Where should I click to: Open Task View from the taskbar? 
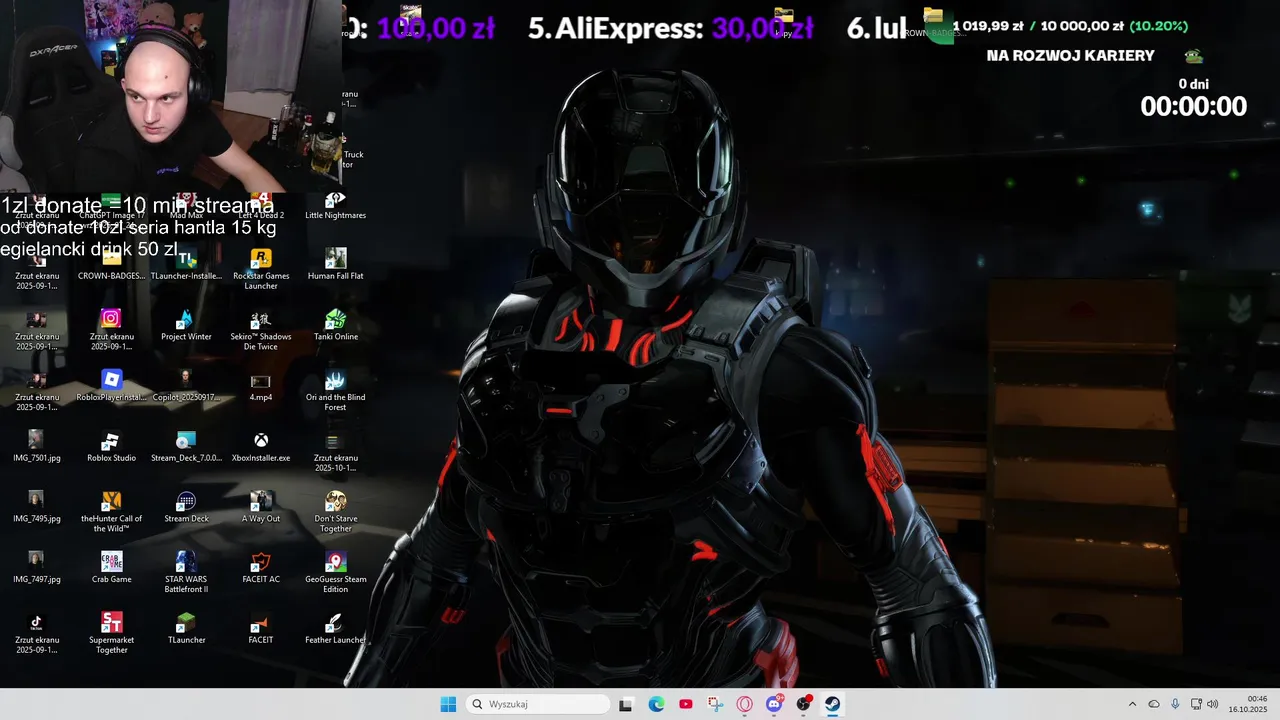626,704
